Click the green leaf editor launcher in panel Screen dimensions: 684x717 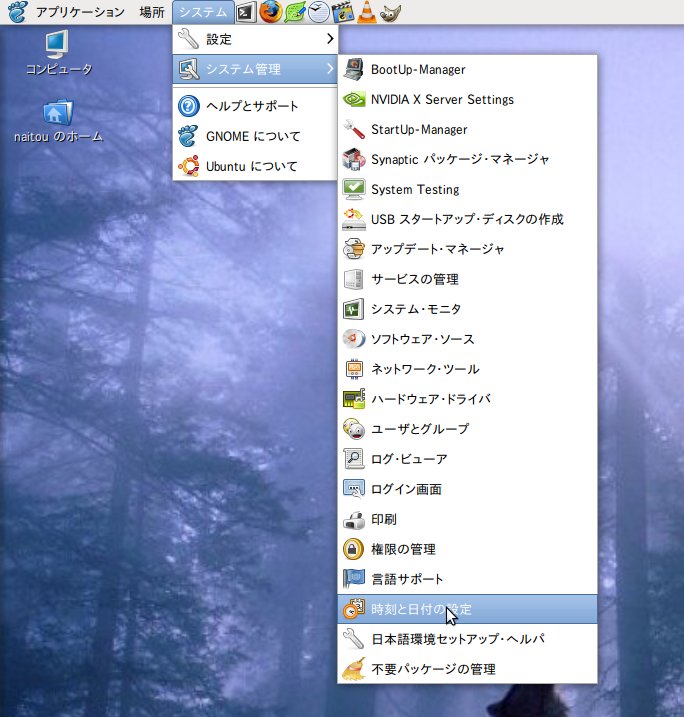click(295, 12)
